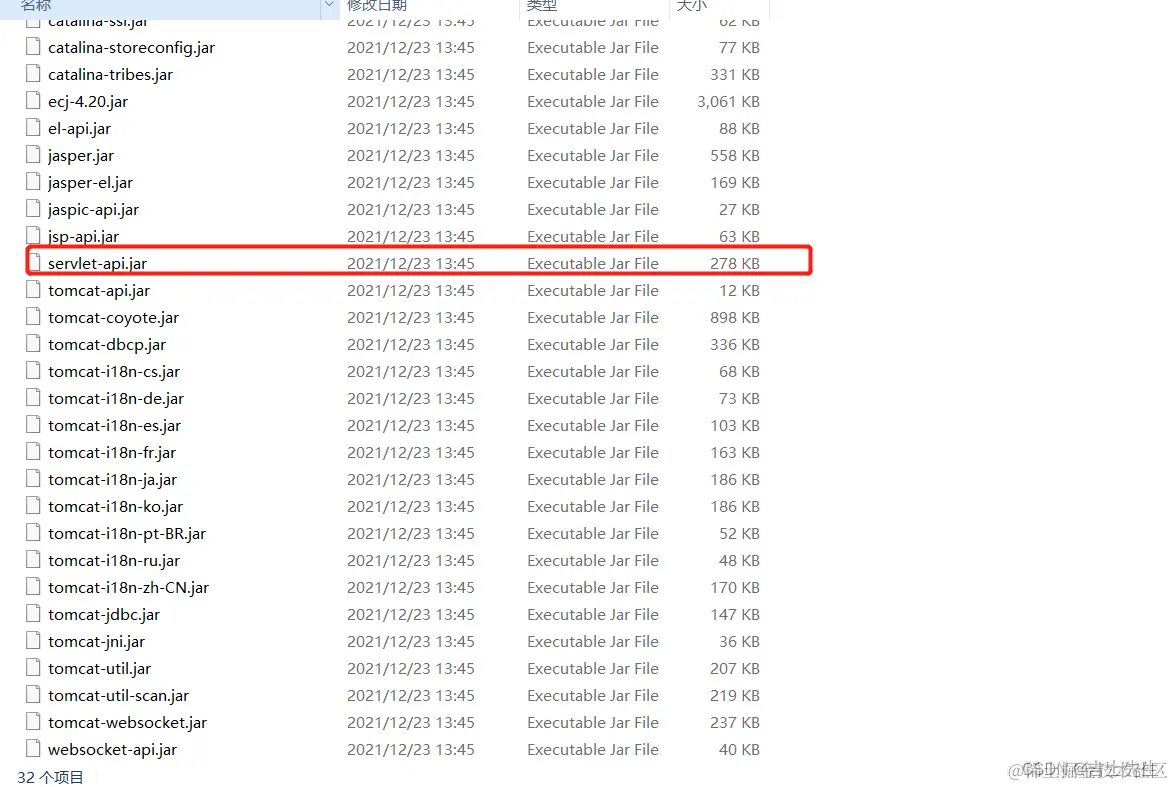Click the 32 个项目 status bar count
The height and width of the screenshot is (787, 1174).
(50, 777)
